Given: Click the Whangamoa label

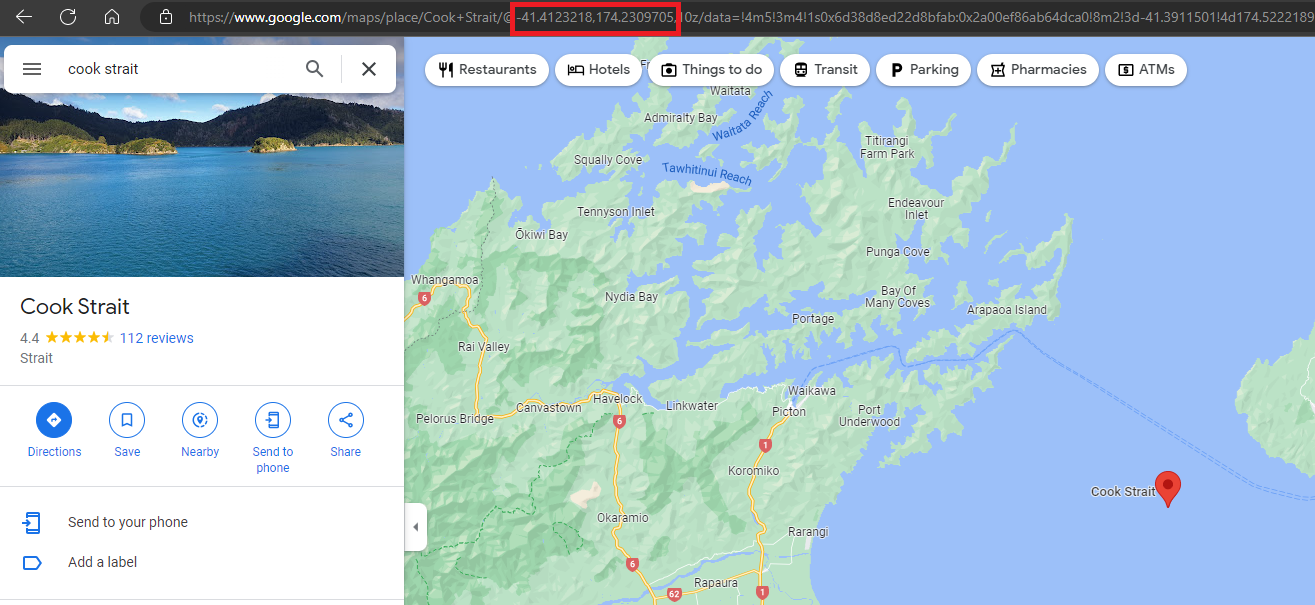Looking at the screenshot, I should click(x=445, y=280).
